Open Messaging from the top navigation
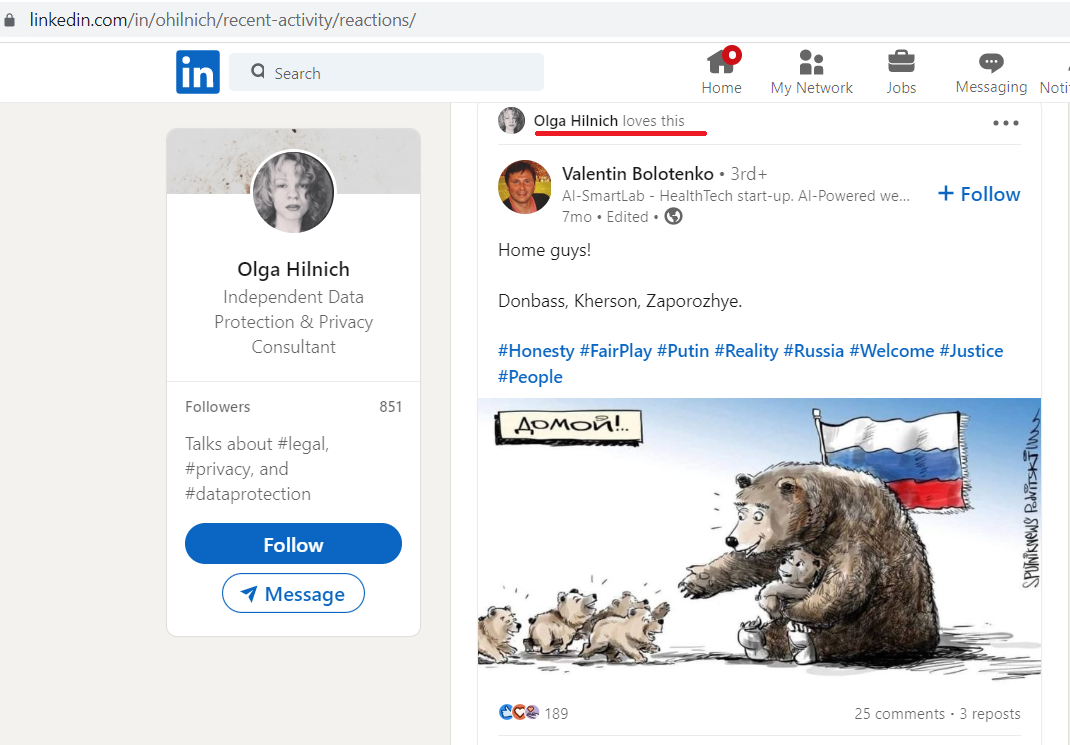The image size is (1070, 745). (x=991, y=72)
